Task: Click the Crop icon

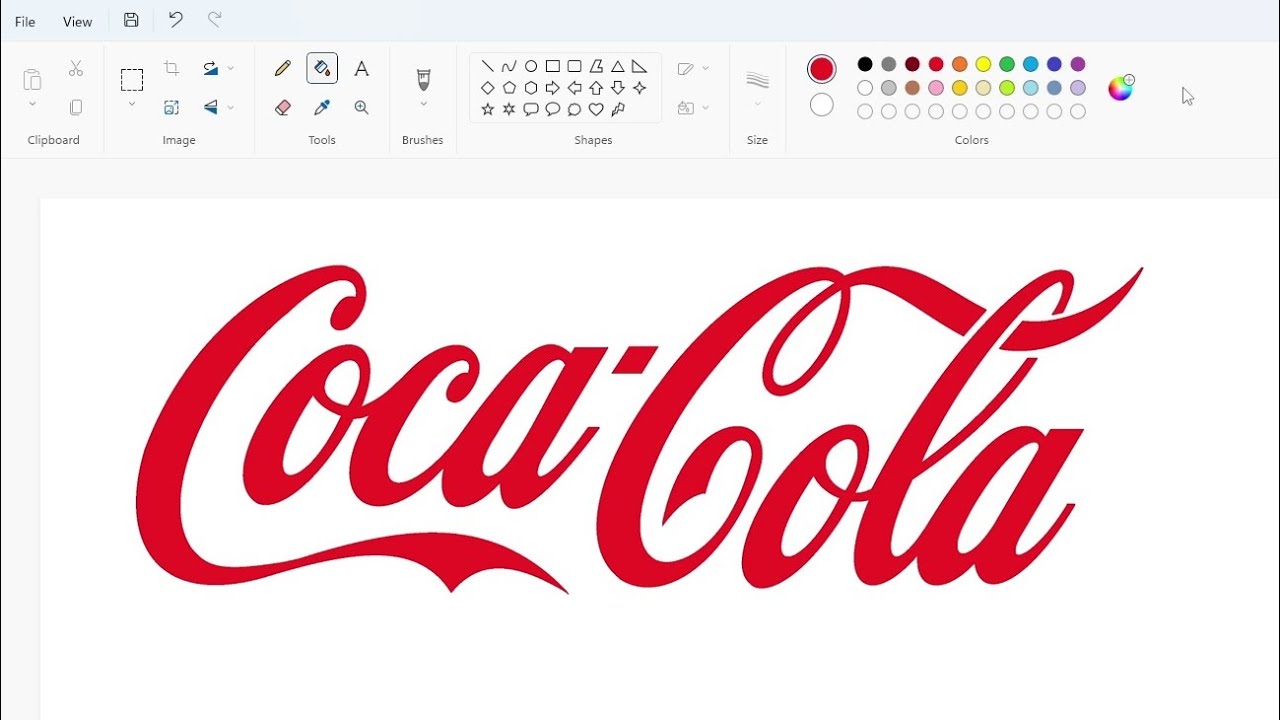Action: click(x=172, y=68)
